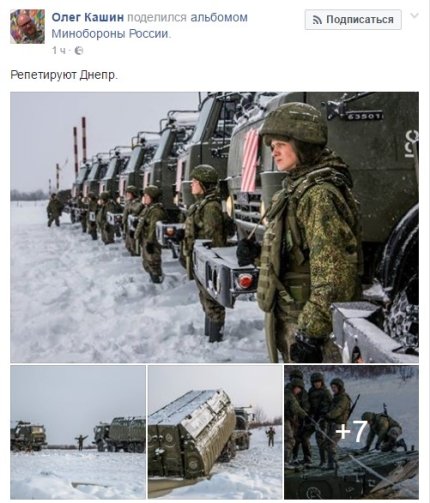Image resolution: width=430 pixels, height=503 pixels.
Task: Open the +7 more photos thumbnail
Action: (351, 432)
